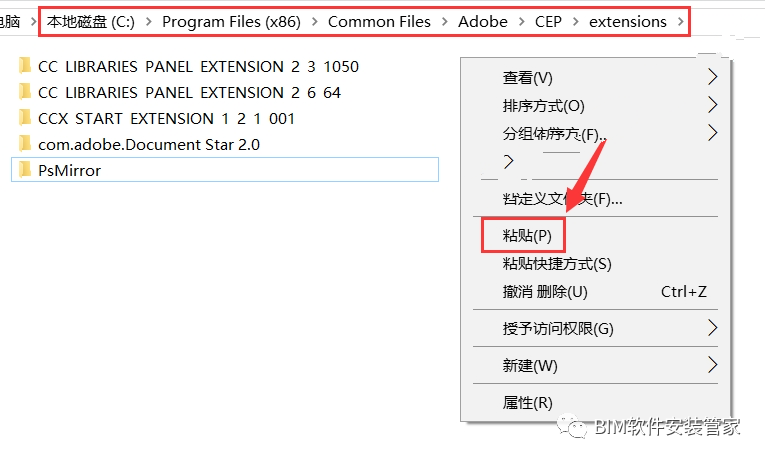Screen dimensions: 765x460
Task: Select CC LIBRARIES PANEL EXTENSION 2 3 1050 name
Action: click(x=198, y=66)
